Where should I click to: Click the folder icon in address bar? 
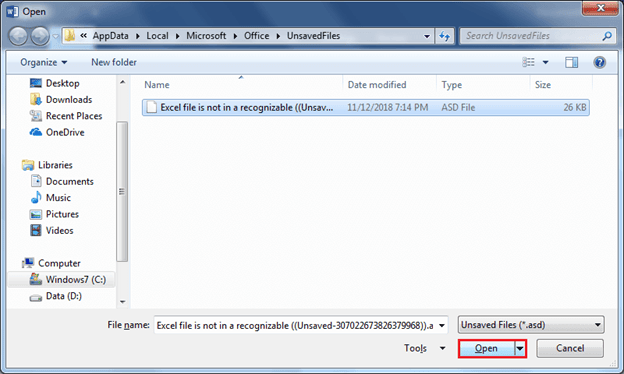pyautogui.click(x=70, y=35)
